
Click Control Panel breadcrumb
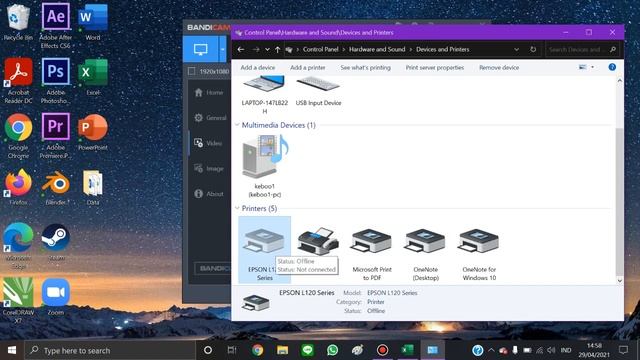click(320, 49)
